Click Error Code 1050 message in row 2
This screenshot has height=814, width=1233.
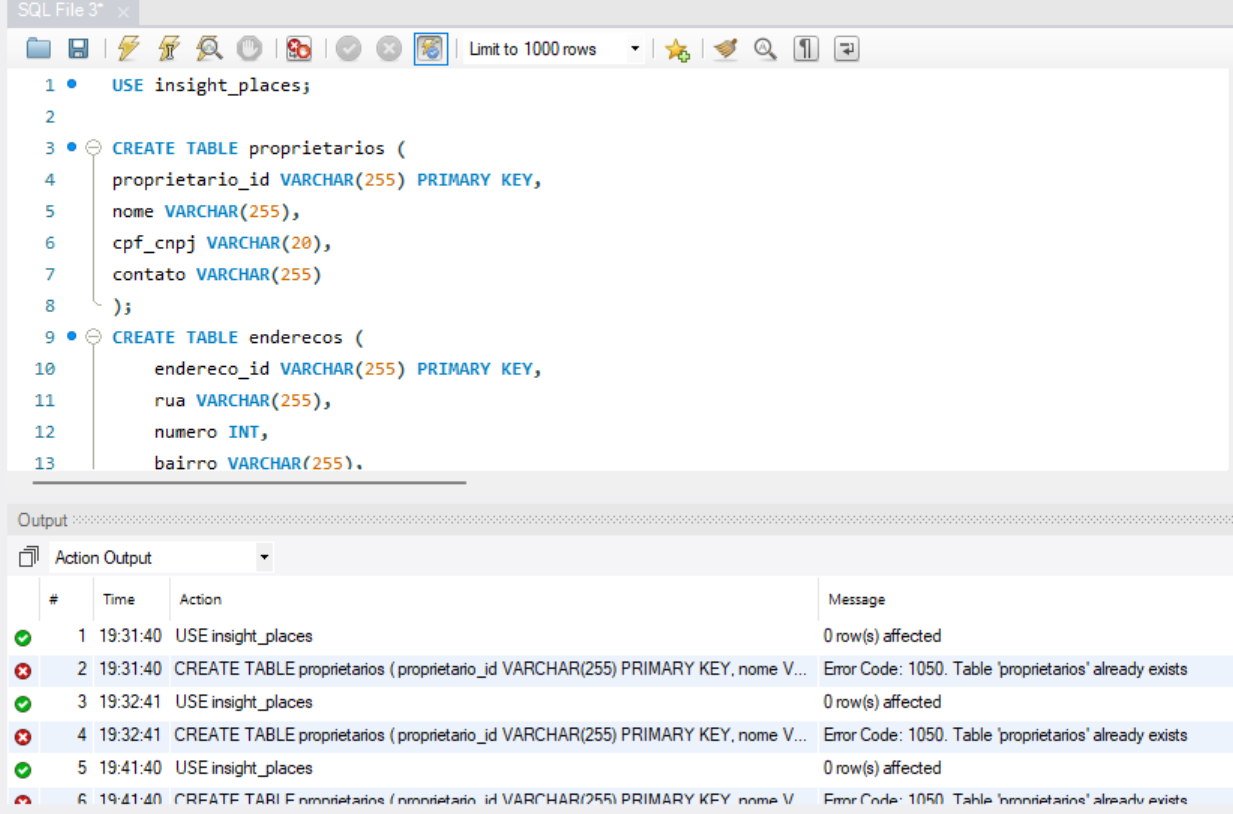click(x=1005, y=669)
